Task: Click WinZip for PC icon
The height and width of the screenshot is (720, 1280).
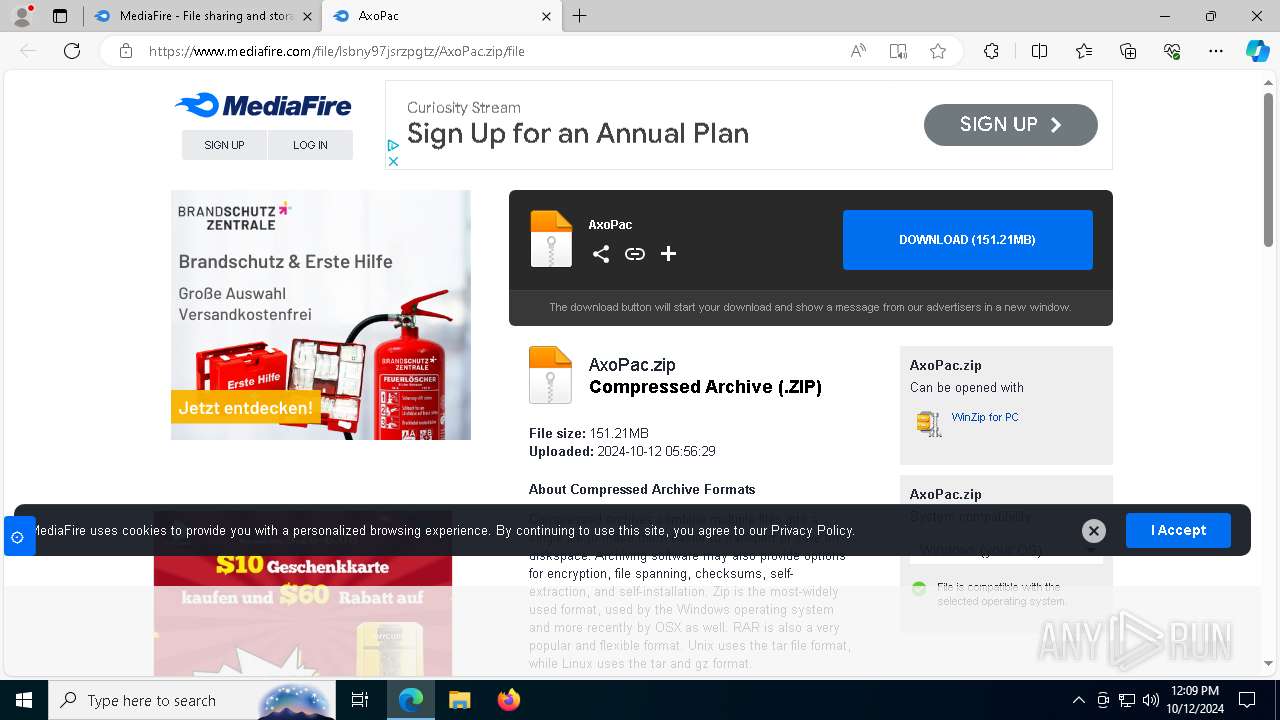Action: pos(929,423)
